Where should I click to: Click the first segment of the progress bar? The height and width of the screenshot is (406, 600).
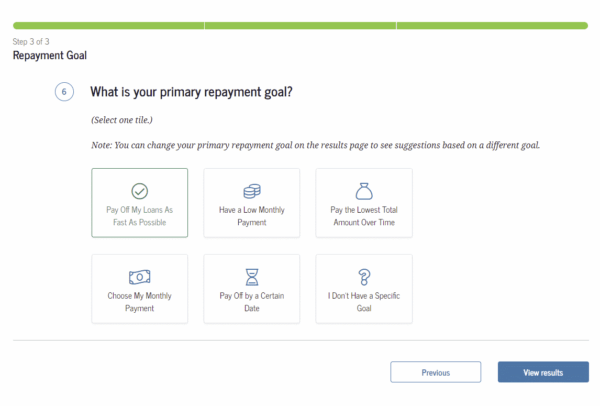point(108,25)
